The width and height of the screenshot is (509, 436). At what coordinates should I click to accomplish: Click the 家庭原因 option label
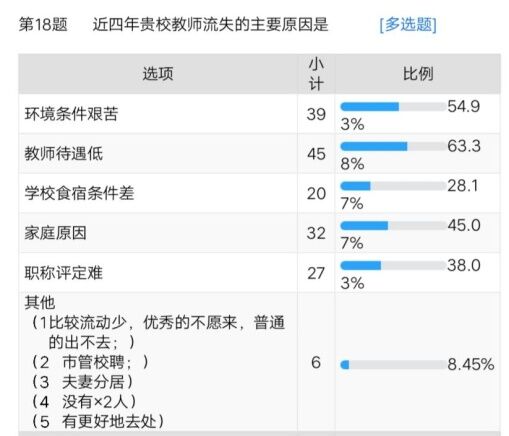(56, 233)
